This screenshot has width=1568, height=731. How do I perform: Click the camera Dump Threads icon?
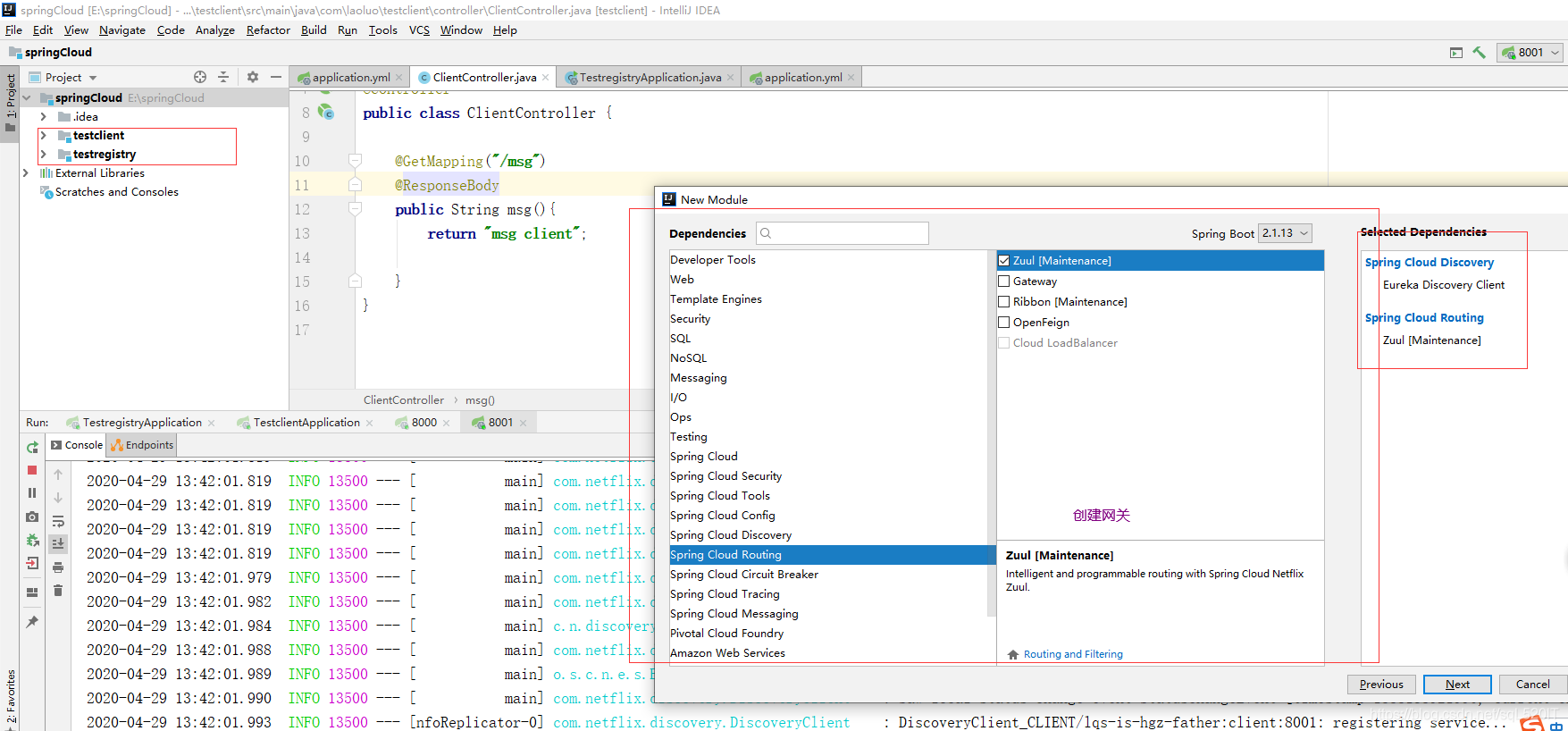32,517
